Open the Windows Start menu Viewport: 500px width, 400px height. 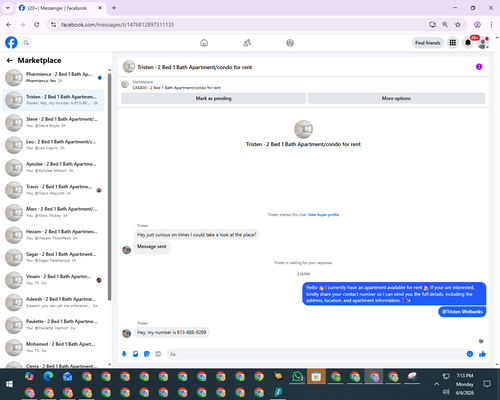pyautogui.click(x=9, y=384)
